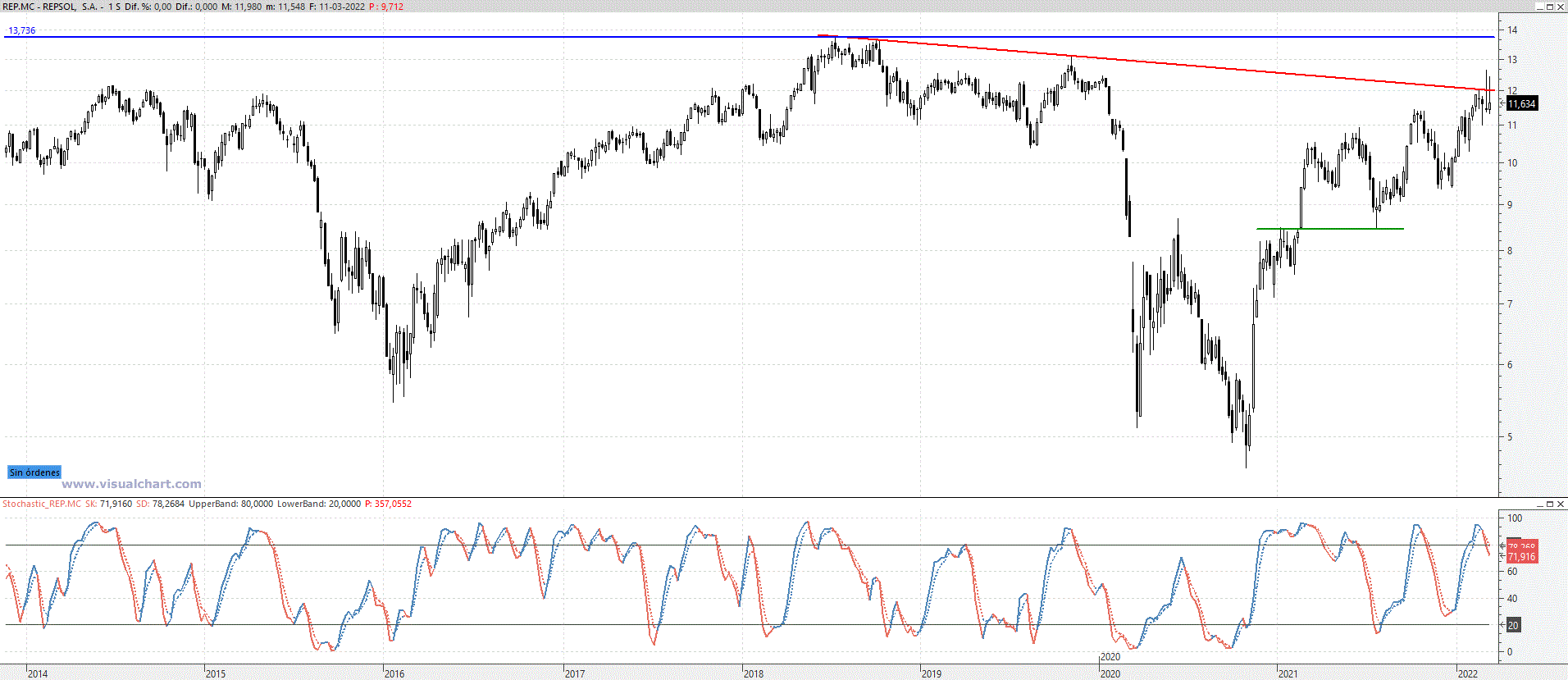Click the 2015 marker on time axis
This screenshot has width=1568, height=680.
coord(215,673)
